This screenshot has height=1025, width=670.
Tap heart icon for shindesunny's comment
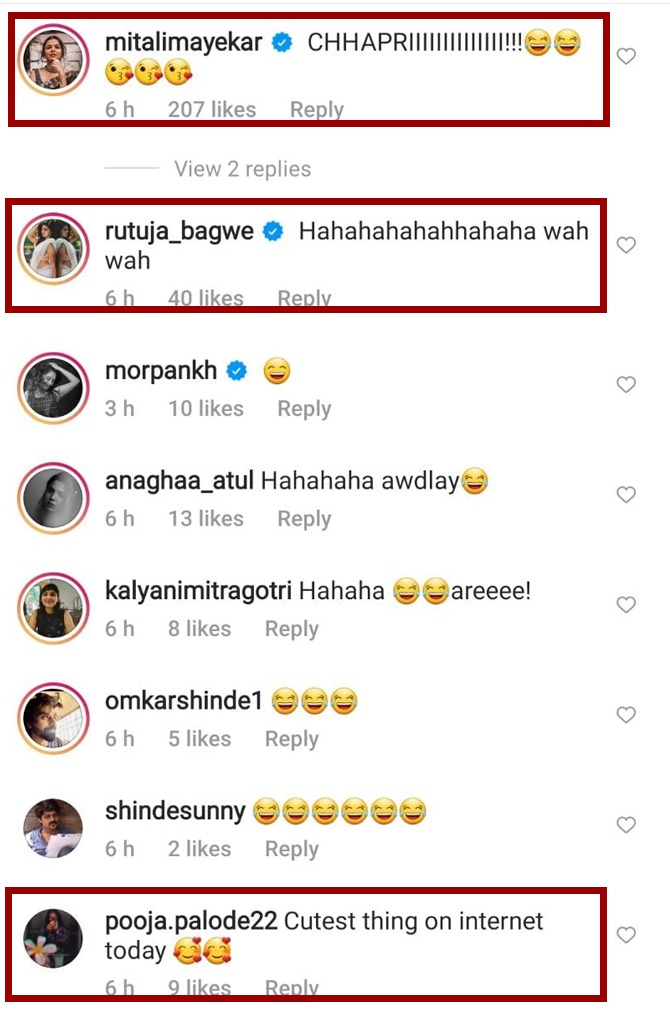click(626, 825)
